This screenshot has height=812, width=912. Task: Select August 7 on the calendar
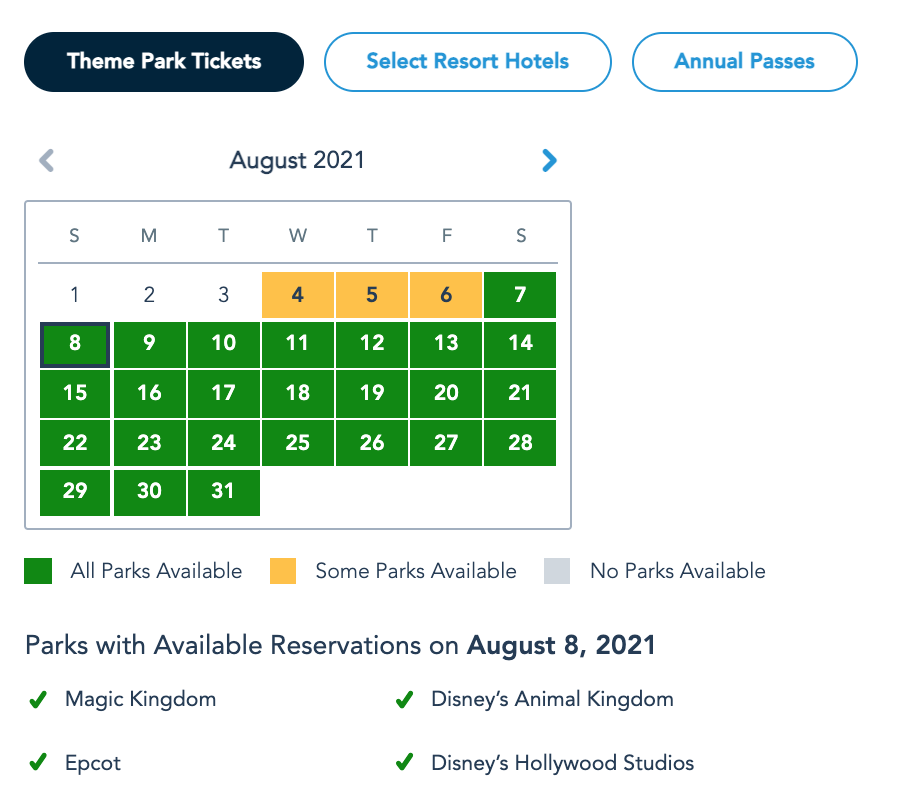[x=520, y=295]
